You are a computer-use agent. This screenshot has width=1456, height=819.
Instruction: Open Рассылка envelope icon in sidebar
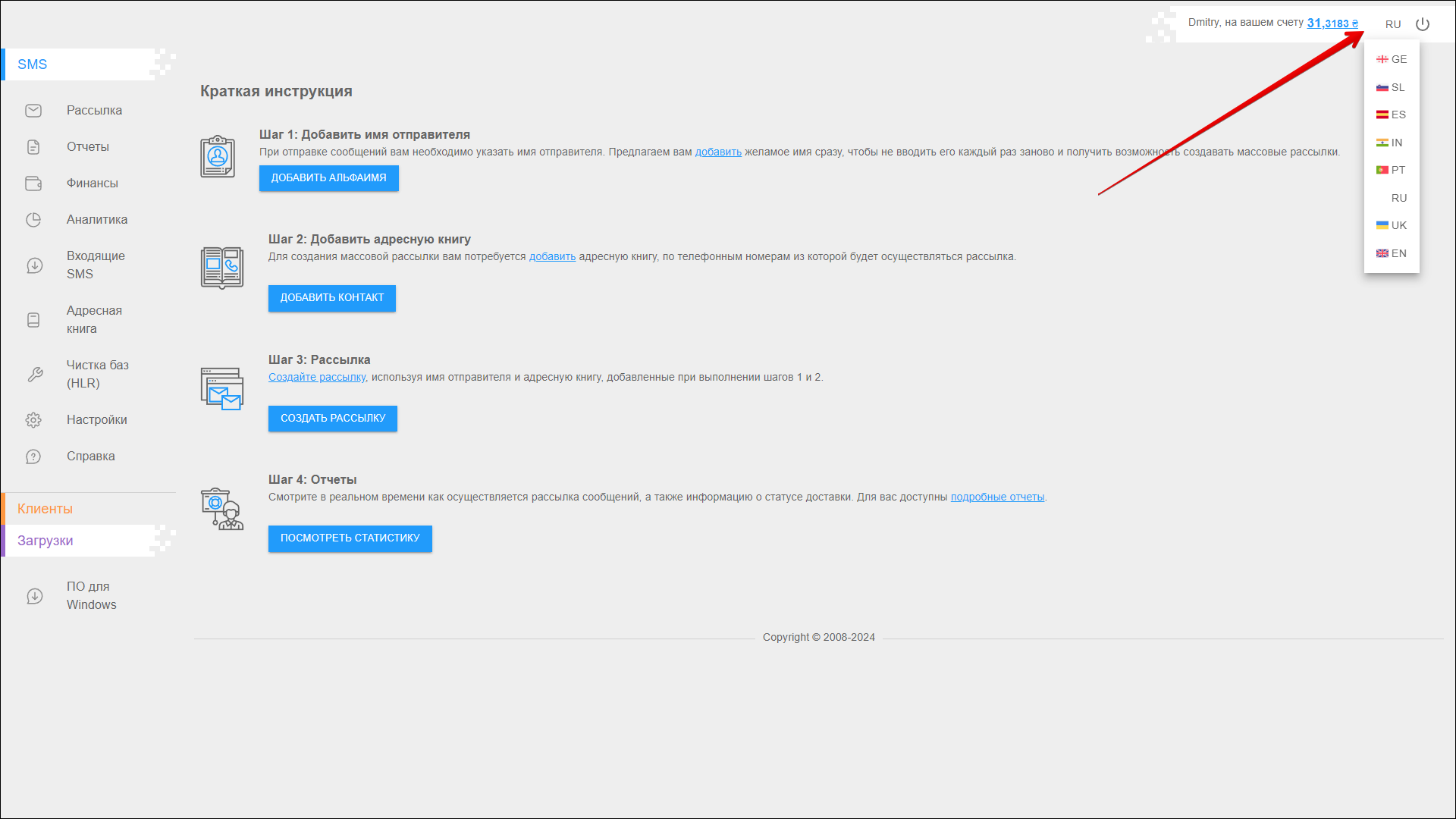33,111
